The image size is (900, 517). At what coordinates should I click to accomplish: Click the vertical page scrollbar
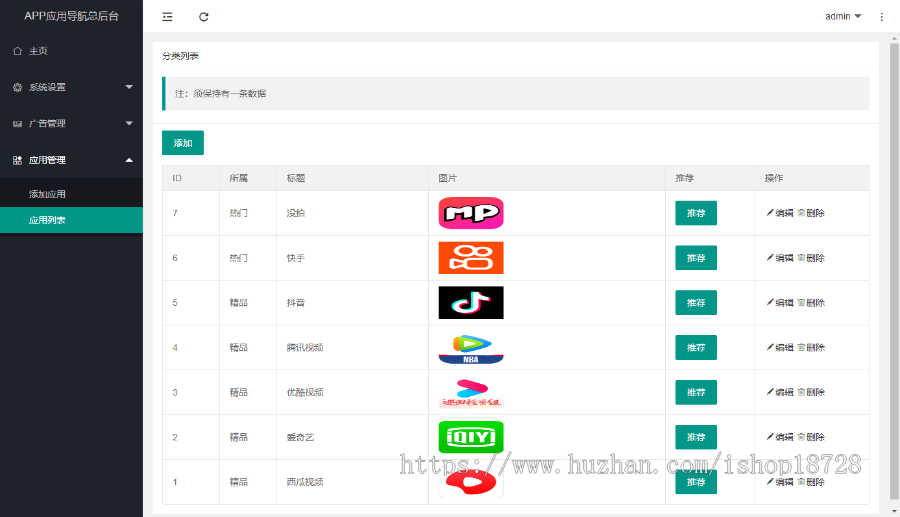pyautogui.click(x=894, y=271)
